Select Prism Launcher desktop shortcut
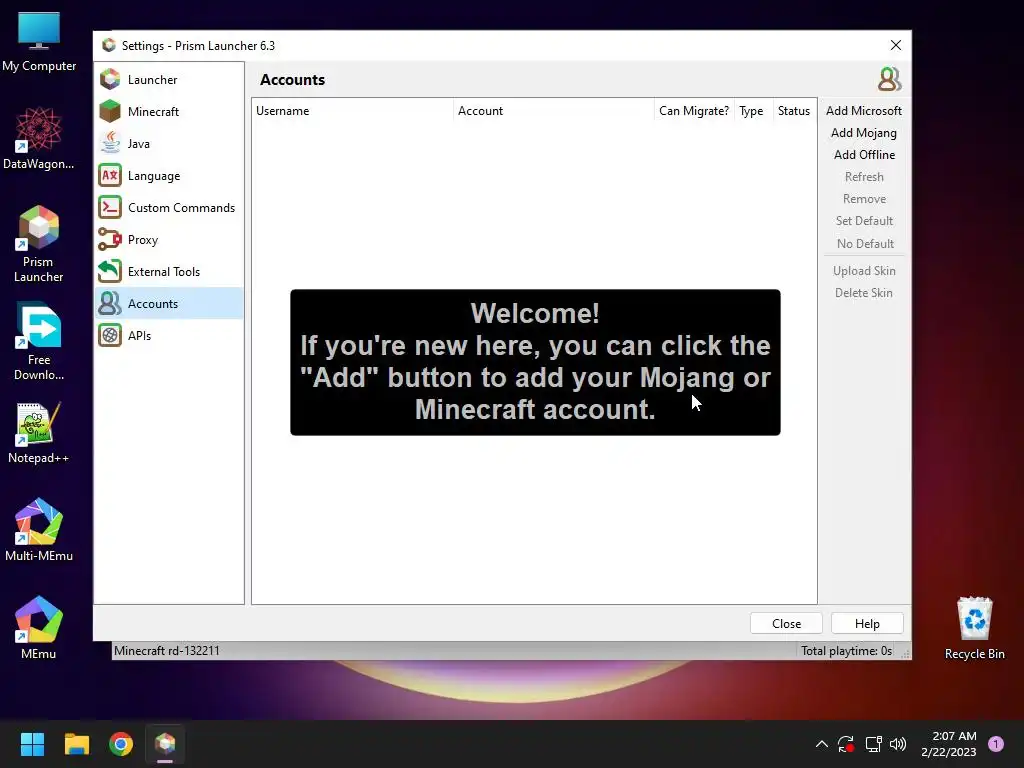This screenshot has width=1024, height=768. coord(39,244)
